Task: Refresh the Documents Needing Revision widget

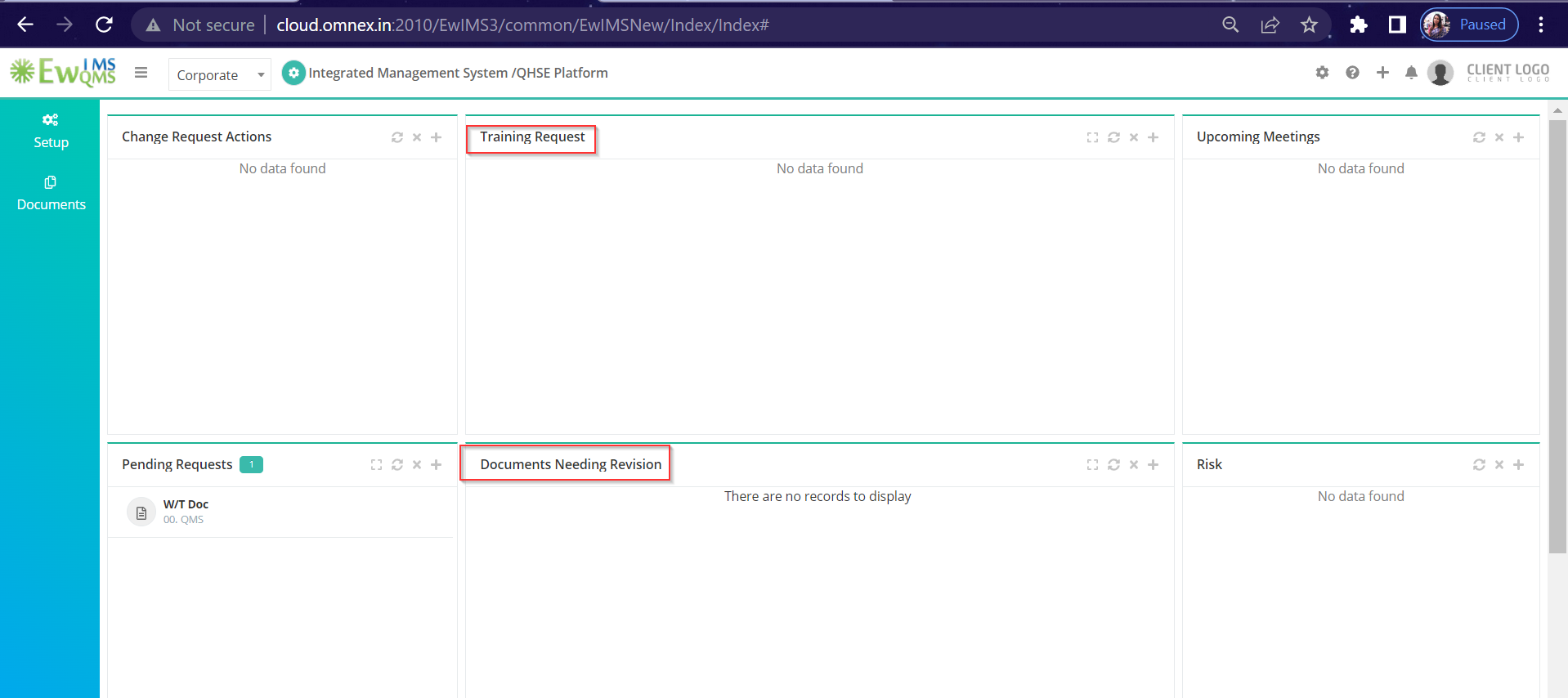Action: 1113,465
